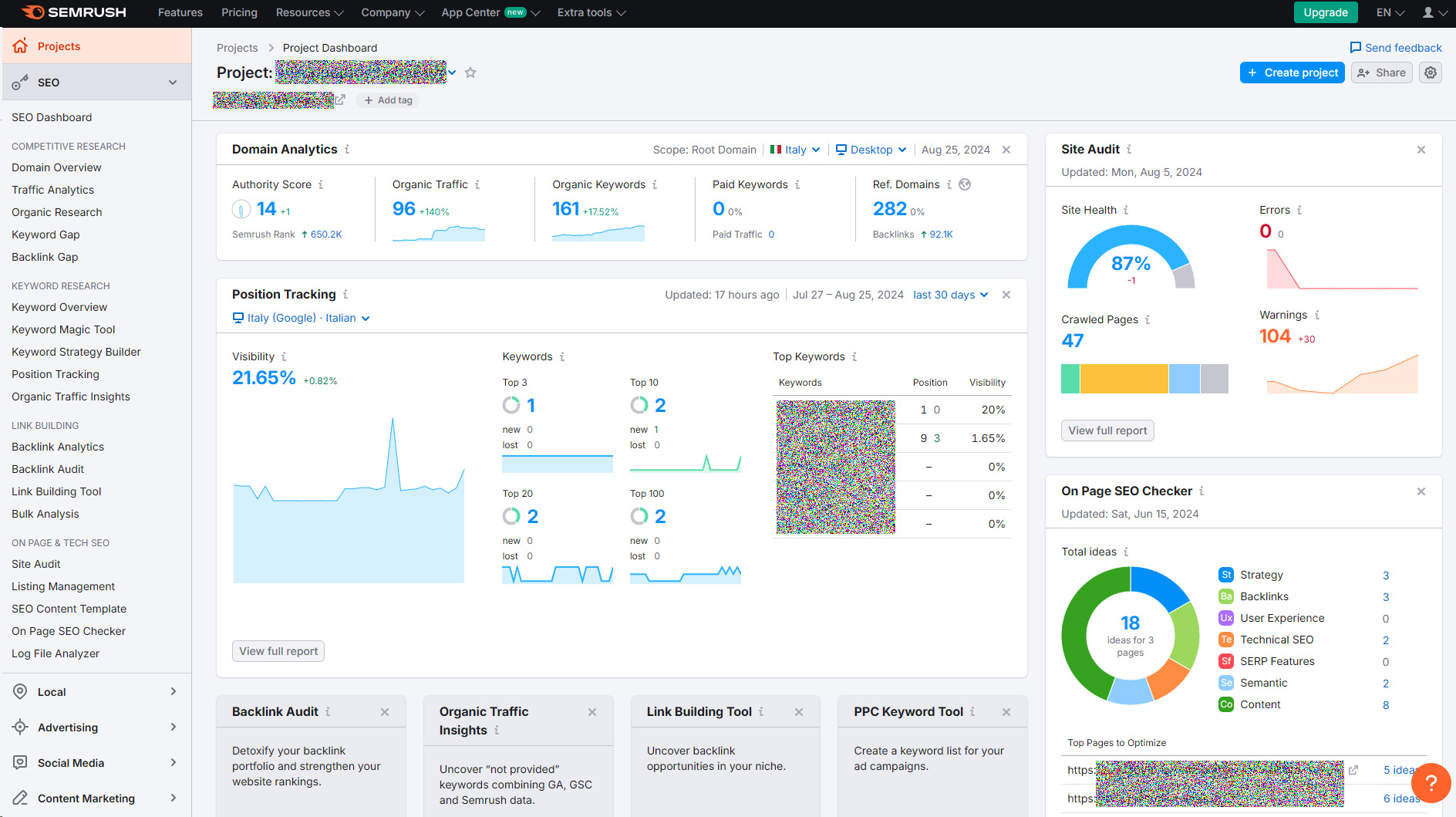This screenshot has height=817, width=1456.
Task: Open project name dropdown chevron
Action: (453, 73)
